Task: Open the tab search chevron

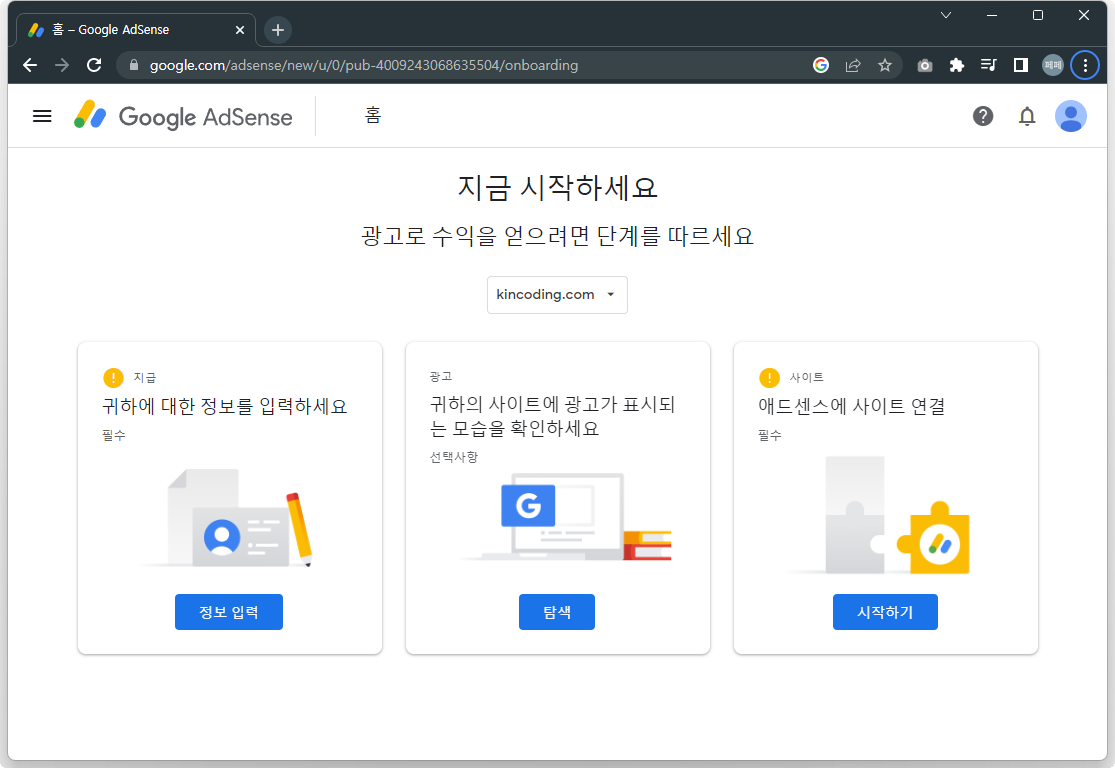Action: click(x=946, y=15)
